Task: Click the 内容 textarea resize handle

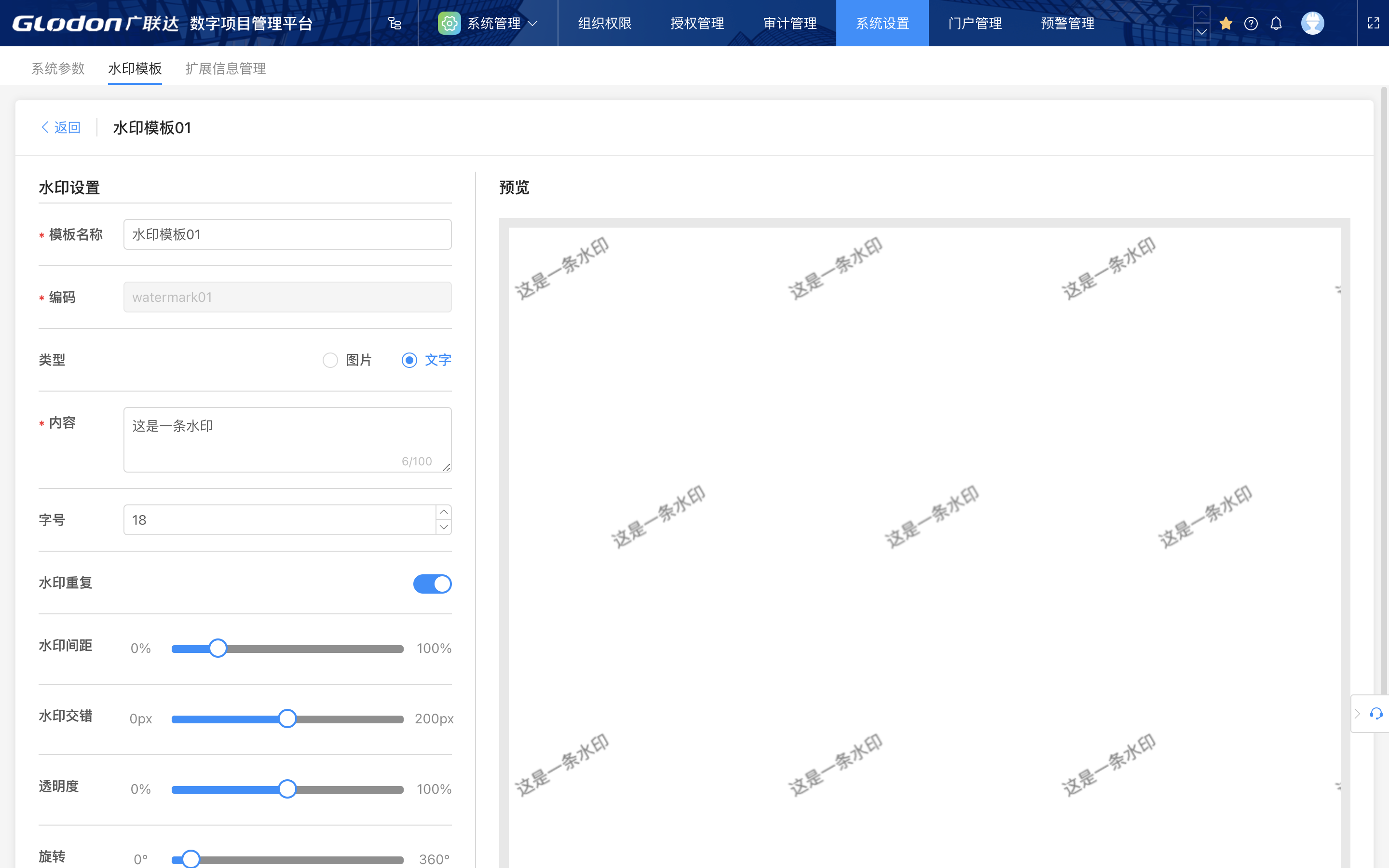Action: click(447, 467)
